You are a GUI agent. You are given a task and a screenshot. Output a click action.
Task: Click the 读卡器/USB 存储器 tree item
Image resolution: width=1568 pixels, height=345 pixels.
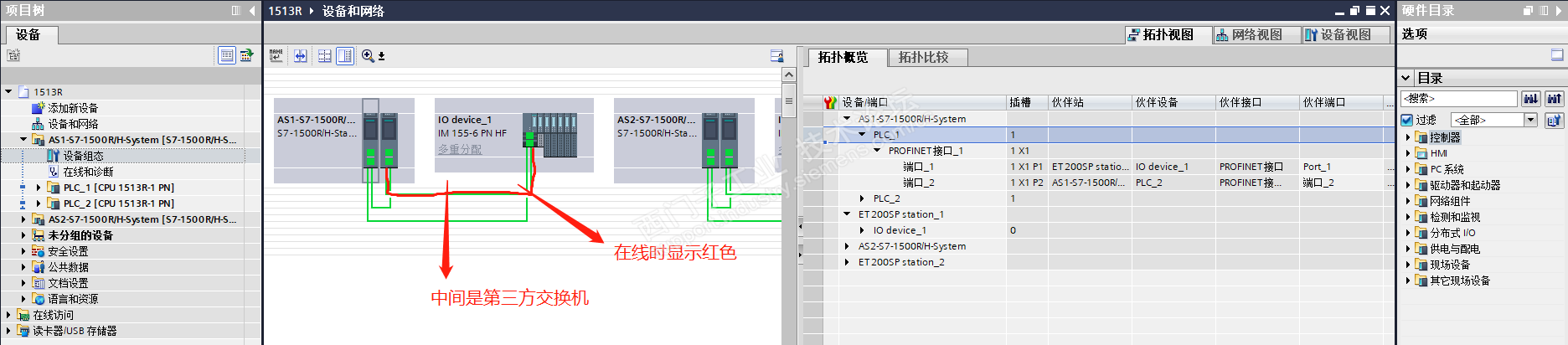tap(75, 331)
